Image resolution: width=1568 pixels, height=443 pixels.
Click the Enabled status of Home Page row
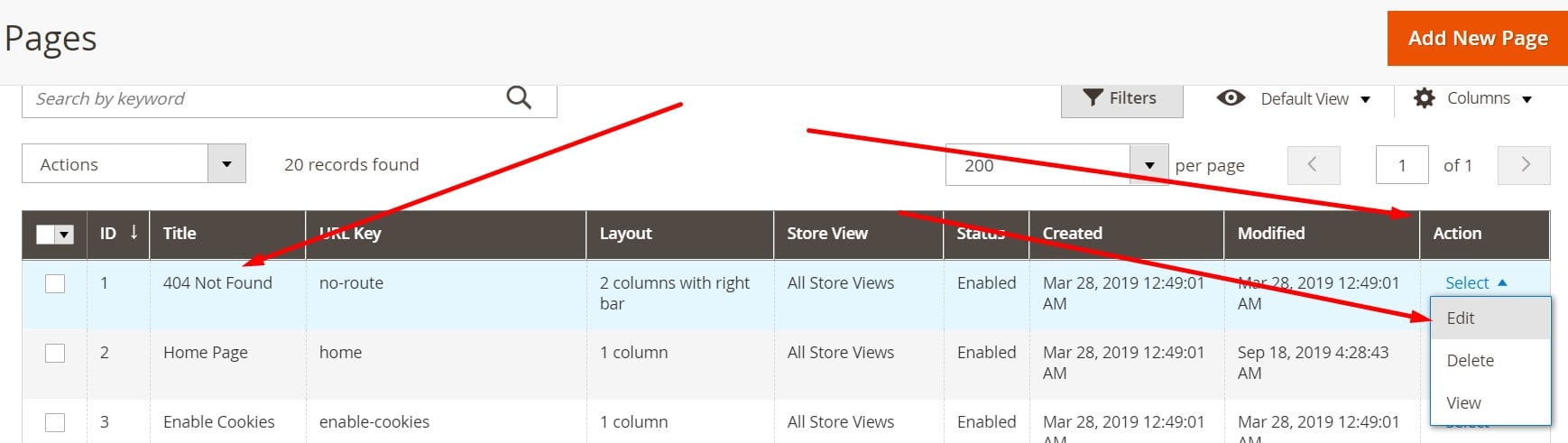pos(986,353)
